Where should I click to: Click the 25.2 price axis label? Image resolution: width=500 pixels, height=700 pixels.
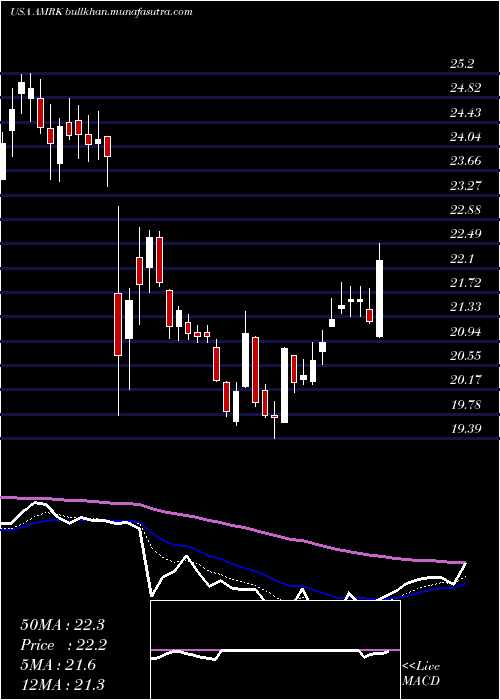461,64
